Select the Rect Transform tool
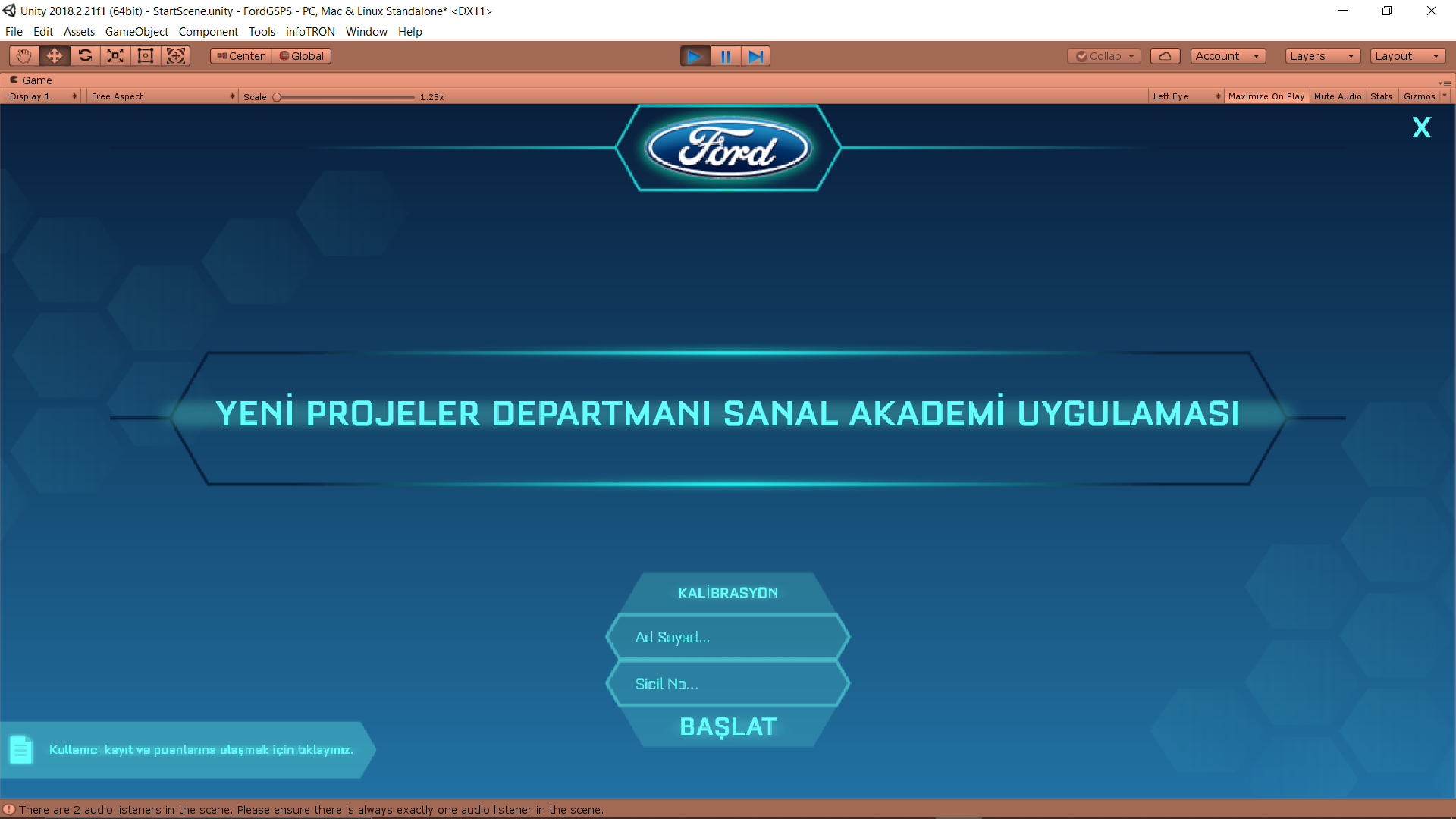Screen dimensions: 1456x819 tap(146, 55)
